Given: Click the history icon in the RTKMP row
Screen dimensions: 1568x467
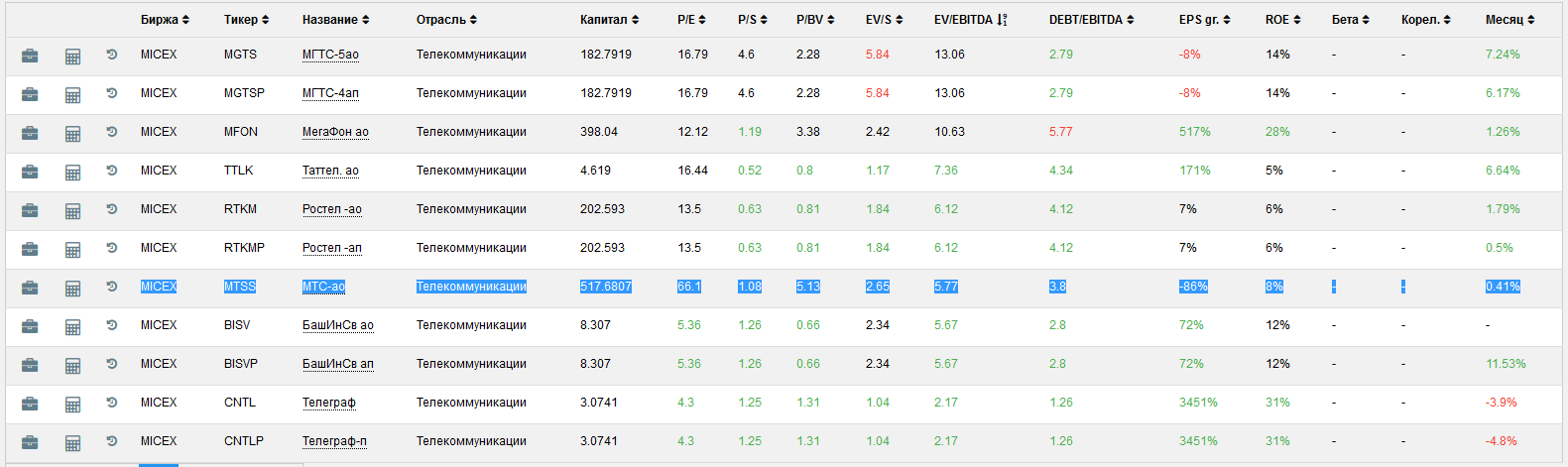Looking at the screenshot, I should [112, 248].
